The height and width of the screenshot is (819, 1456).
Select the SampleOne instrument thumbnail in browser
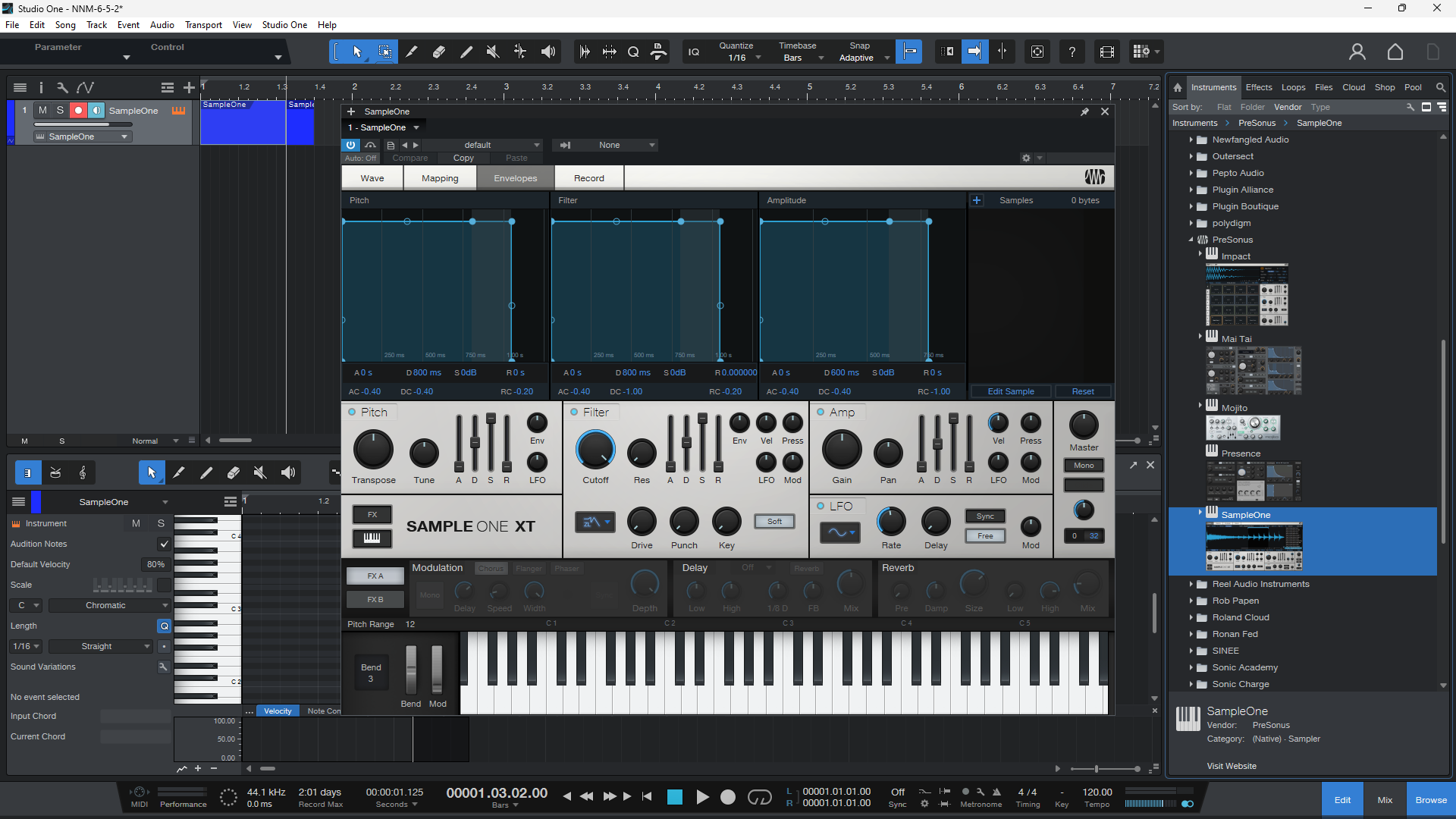coord(1254,546)
